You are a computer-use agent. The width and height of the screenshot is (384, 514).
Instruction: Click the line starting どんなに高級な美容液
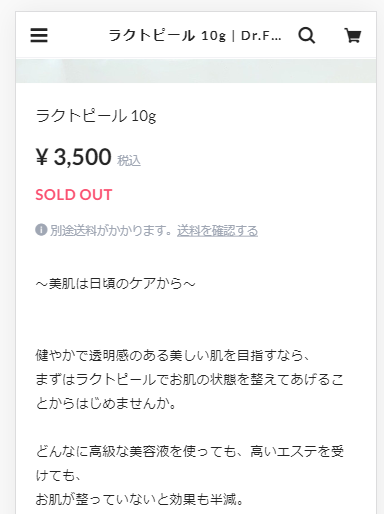click(189, 452)
